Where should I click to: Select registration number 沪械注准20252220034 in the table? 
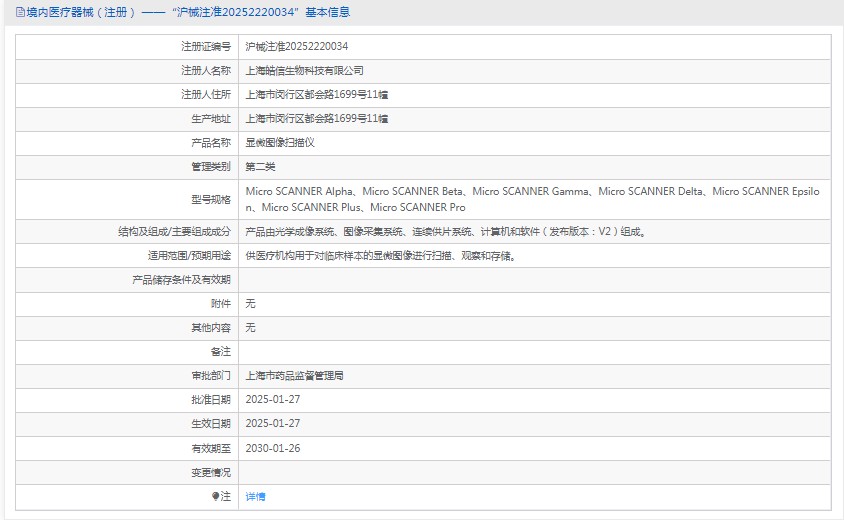coord(297,47)
